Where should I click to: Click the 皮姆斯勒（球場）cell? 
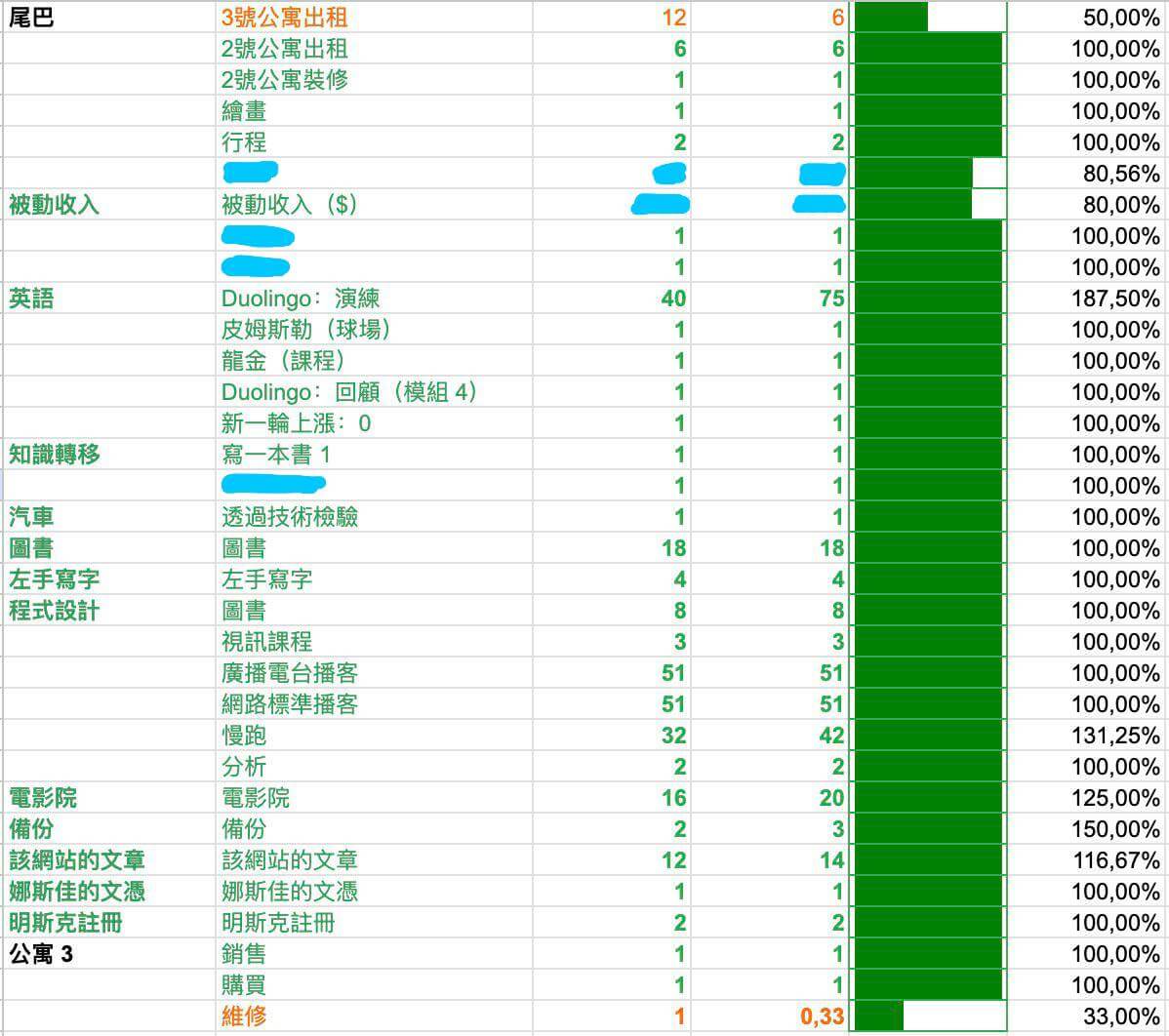tap(375, 330)
